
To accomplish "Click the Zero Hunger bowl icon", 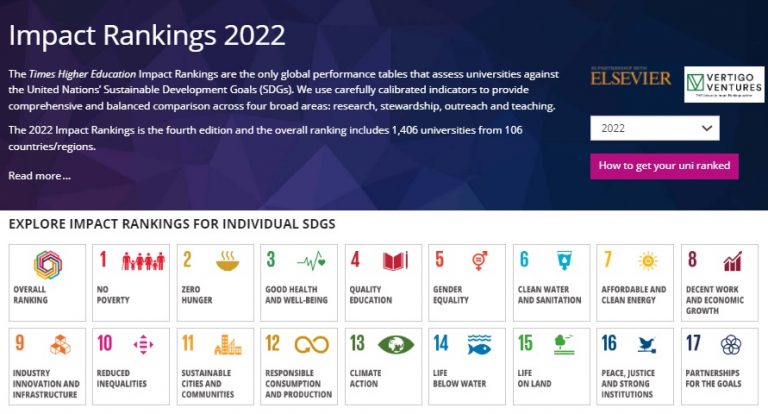I will point(228,261).
